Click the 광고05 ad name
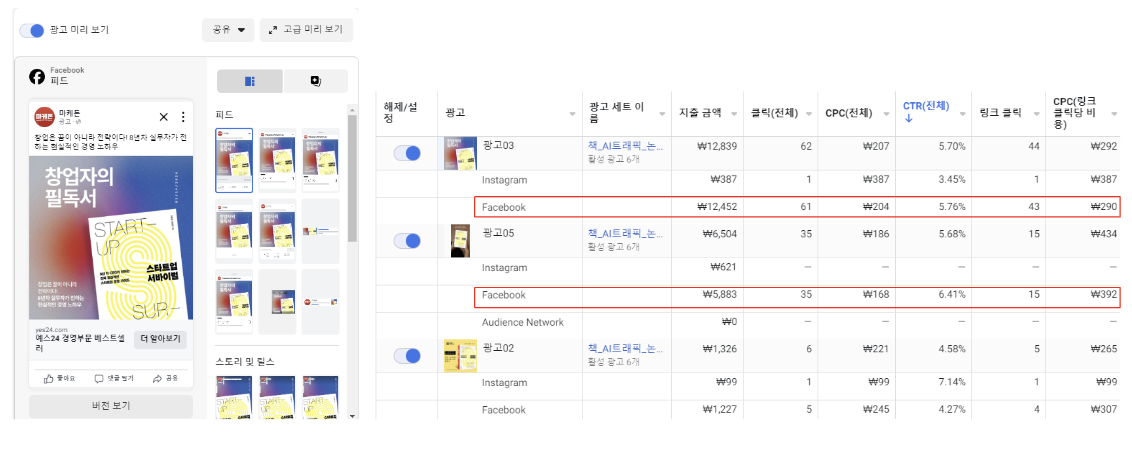This screenshot has height=455, width=1132. click(x=497, y=233)
